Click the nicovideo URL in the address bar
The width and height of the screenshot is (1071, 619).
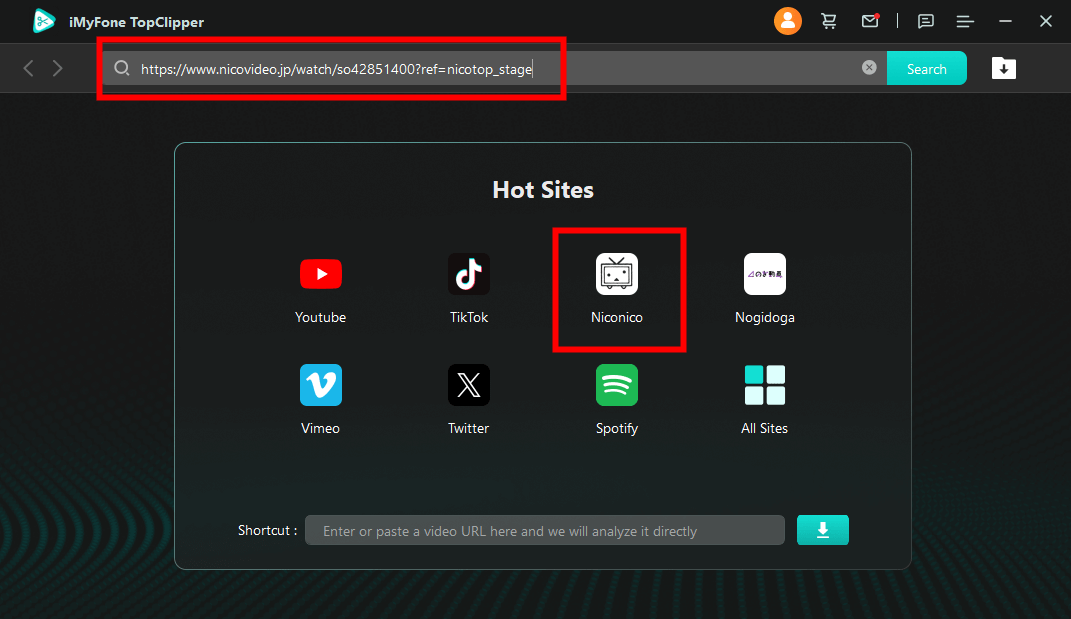pos(336,69)
